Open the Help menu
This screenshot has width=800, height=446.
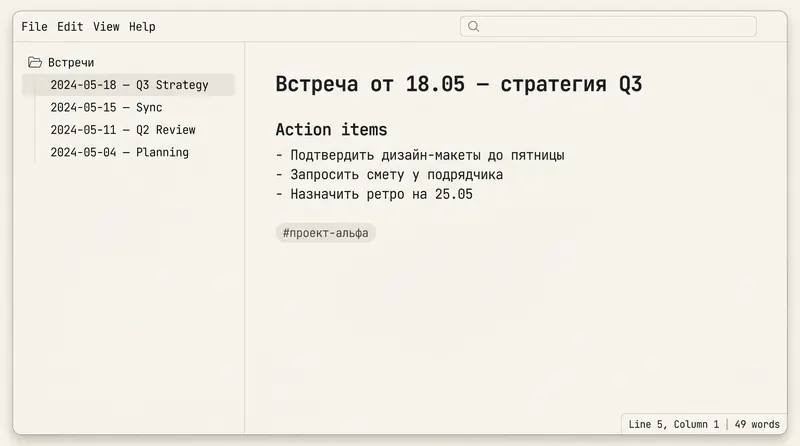pyautogui.click(x=142, y=27)
